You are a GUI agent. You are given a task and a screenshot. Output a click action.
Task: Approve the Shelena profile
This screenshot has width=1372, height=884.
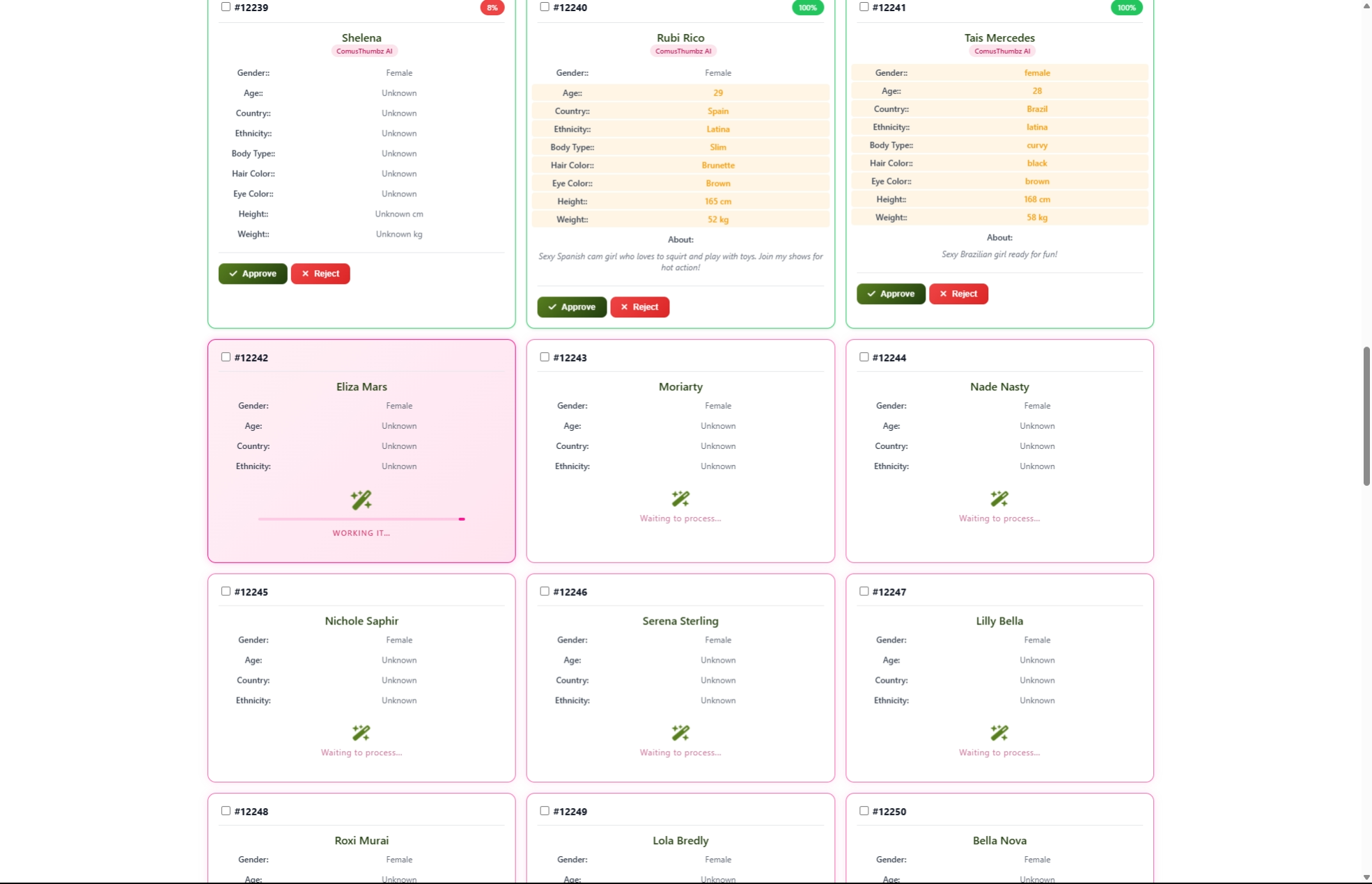pos(252,274)
